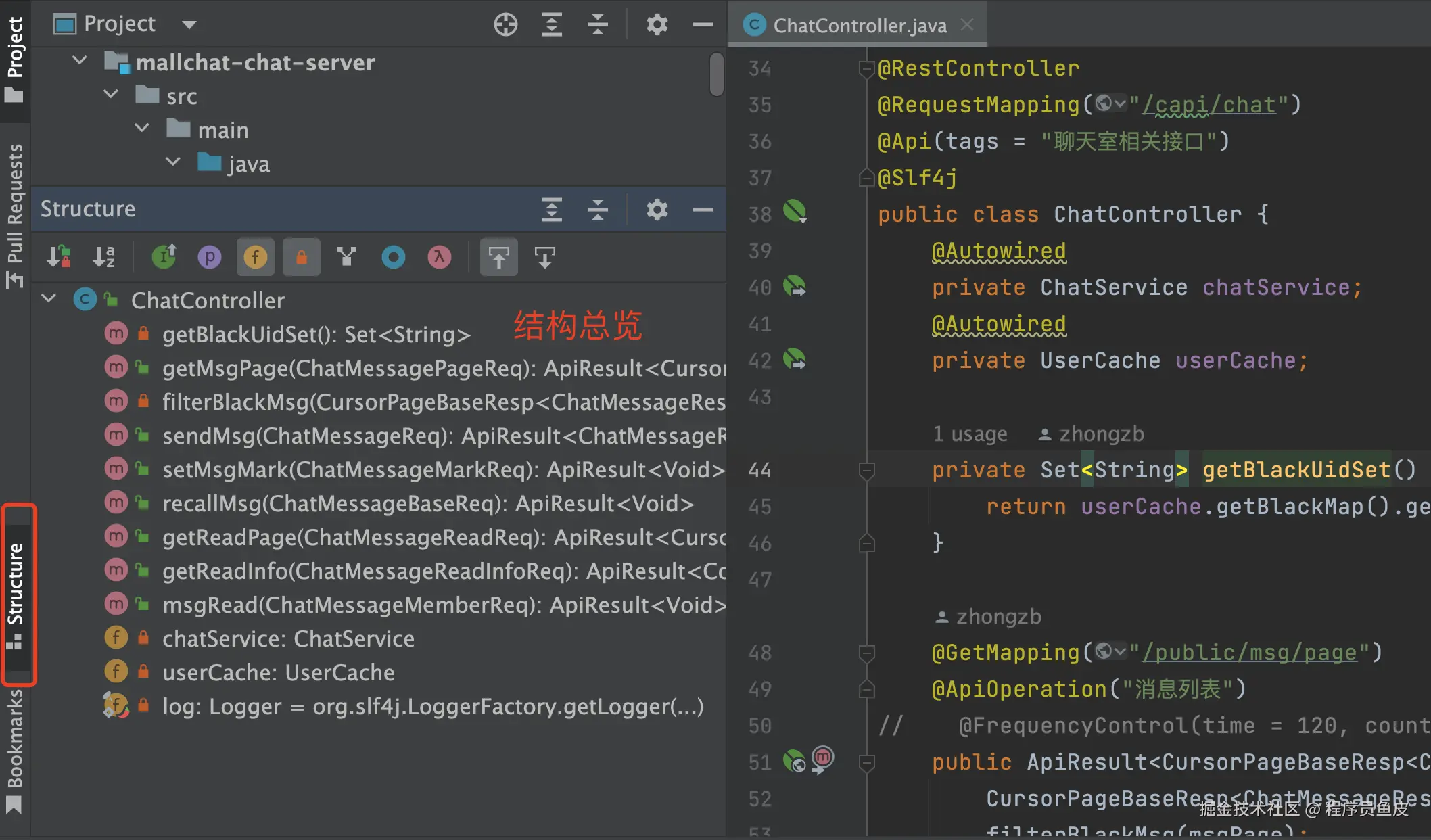Screen dimensions: 1431x840
Task: Click the Show Anonymous Classes blue icon
Action: pos(394,257)
